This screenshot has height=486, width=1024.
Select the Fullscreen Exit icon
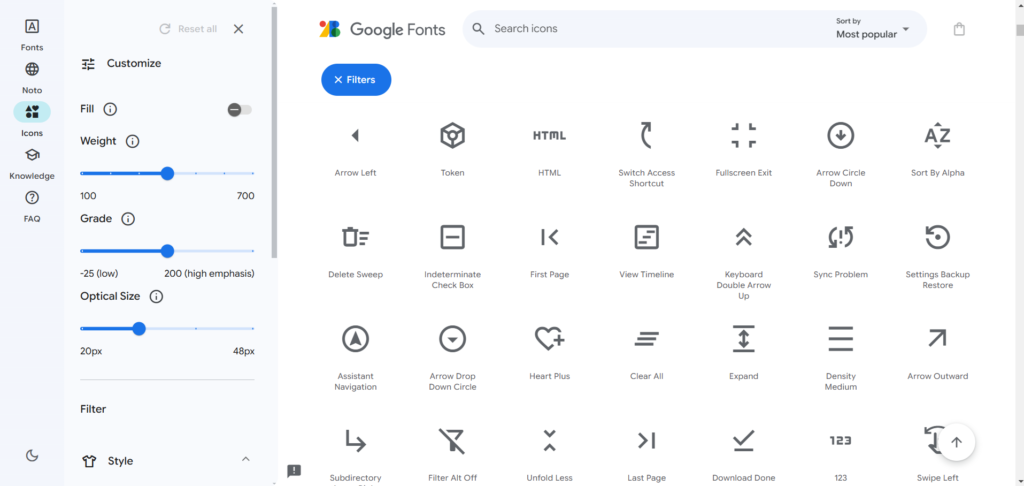point(743,136)
